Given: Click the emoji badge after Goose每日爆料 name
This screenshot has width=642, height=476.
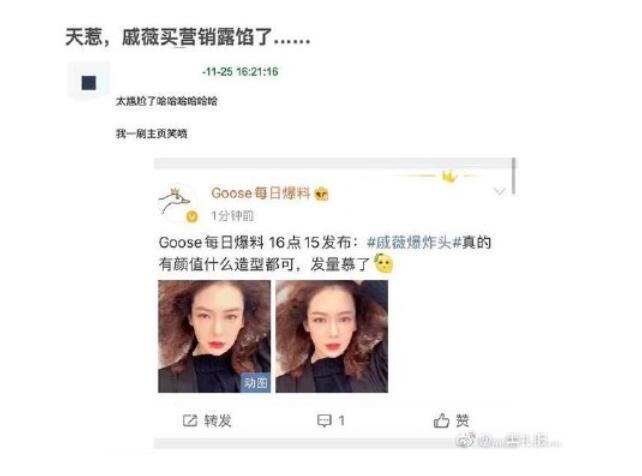Looking at the screenshot, I should [x=322, y=193].
